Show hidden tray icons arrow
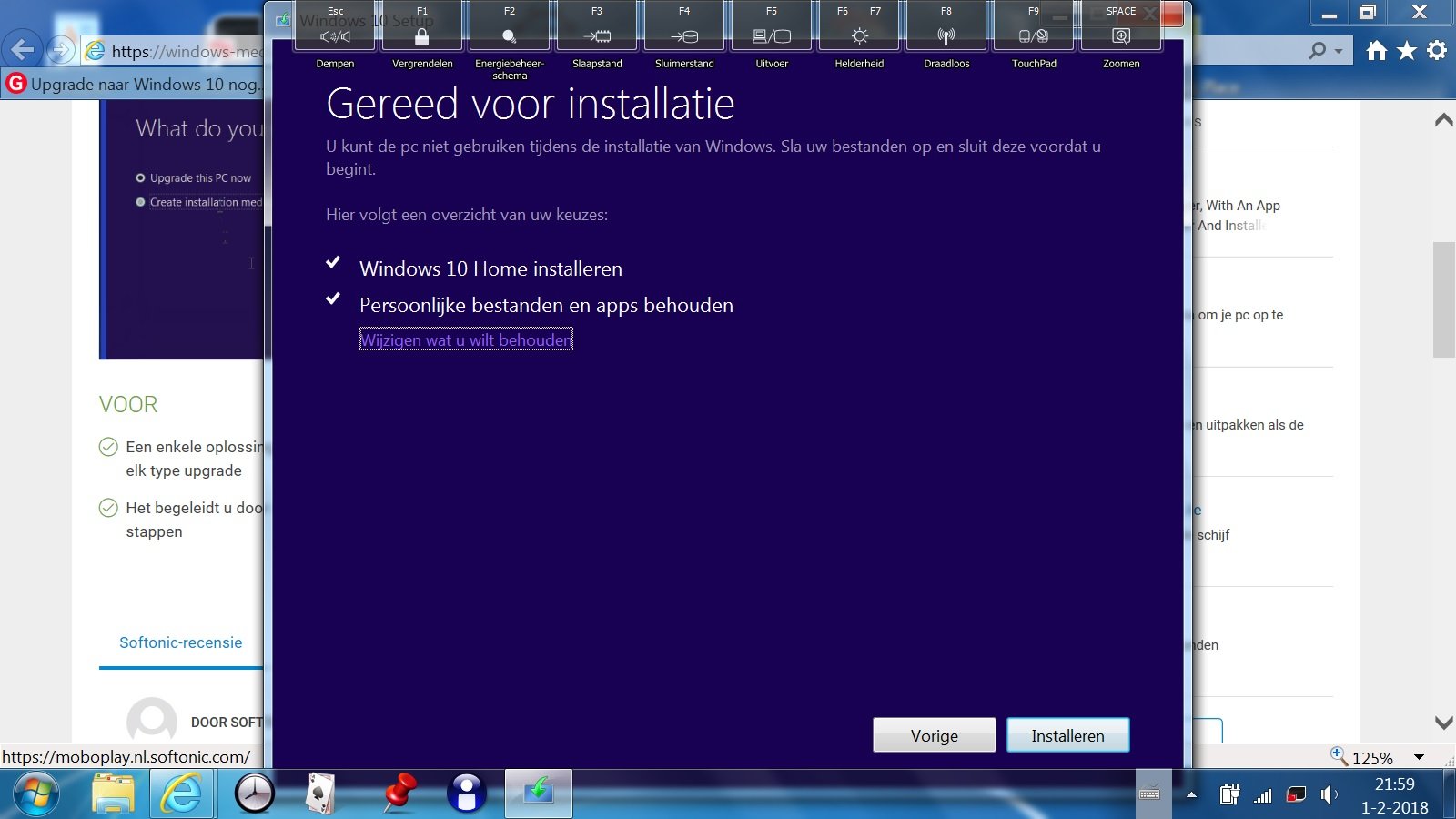The width and height of the screenshot is (1456, 819). click(x=1191, y=795)
